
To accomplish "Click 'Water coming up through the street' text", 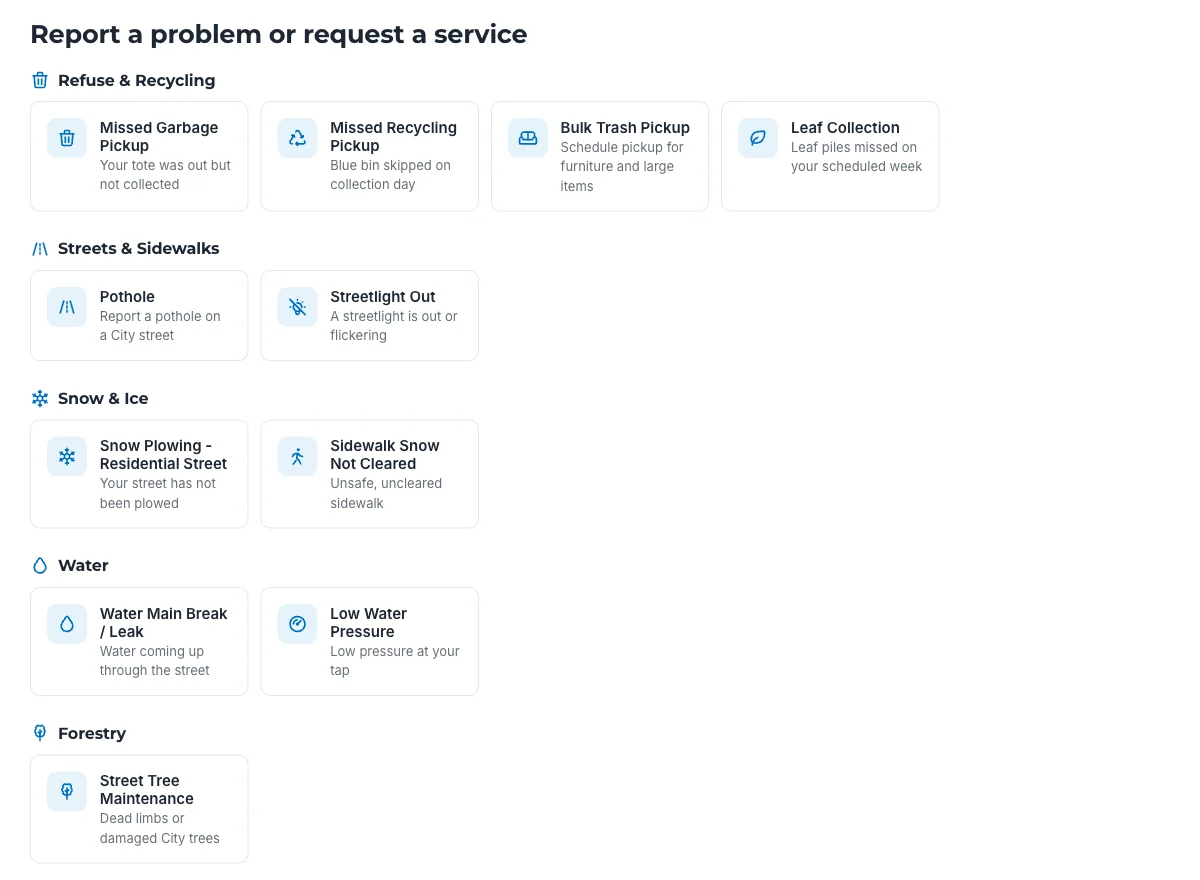I will click(x=155, y=661).
